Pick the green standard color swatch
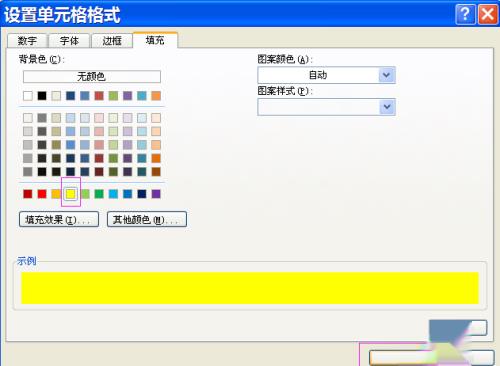The height and width of the screenshot is (366, 500). coord(99,194)
